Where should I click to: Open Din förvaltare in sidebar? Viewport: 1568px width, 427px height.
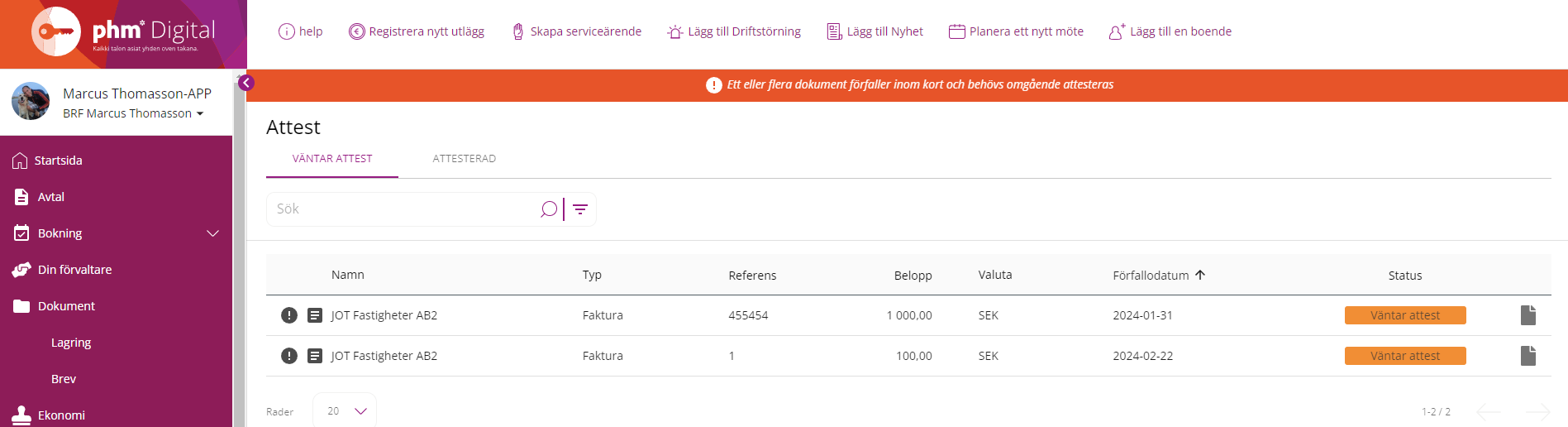tap(74, 270)
